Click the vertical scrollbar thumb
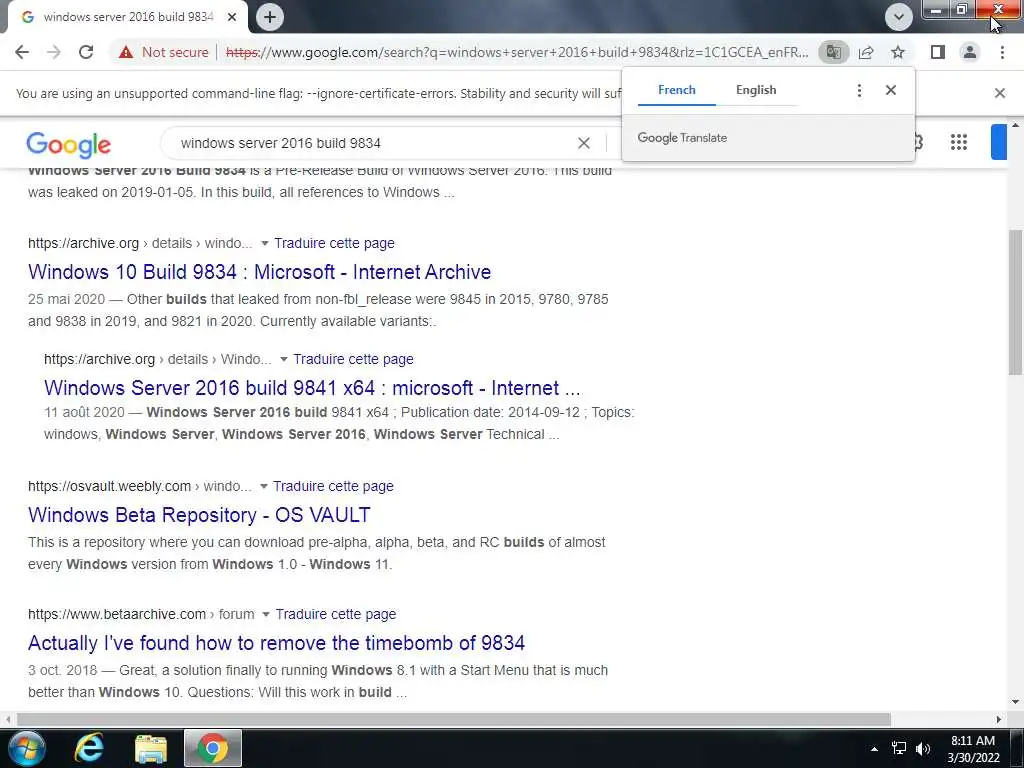Image resolution: width=1024 pixels, height=768 pixels. pos(1015,302)
